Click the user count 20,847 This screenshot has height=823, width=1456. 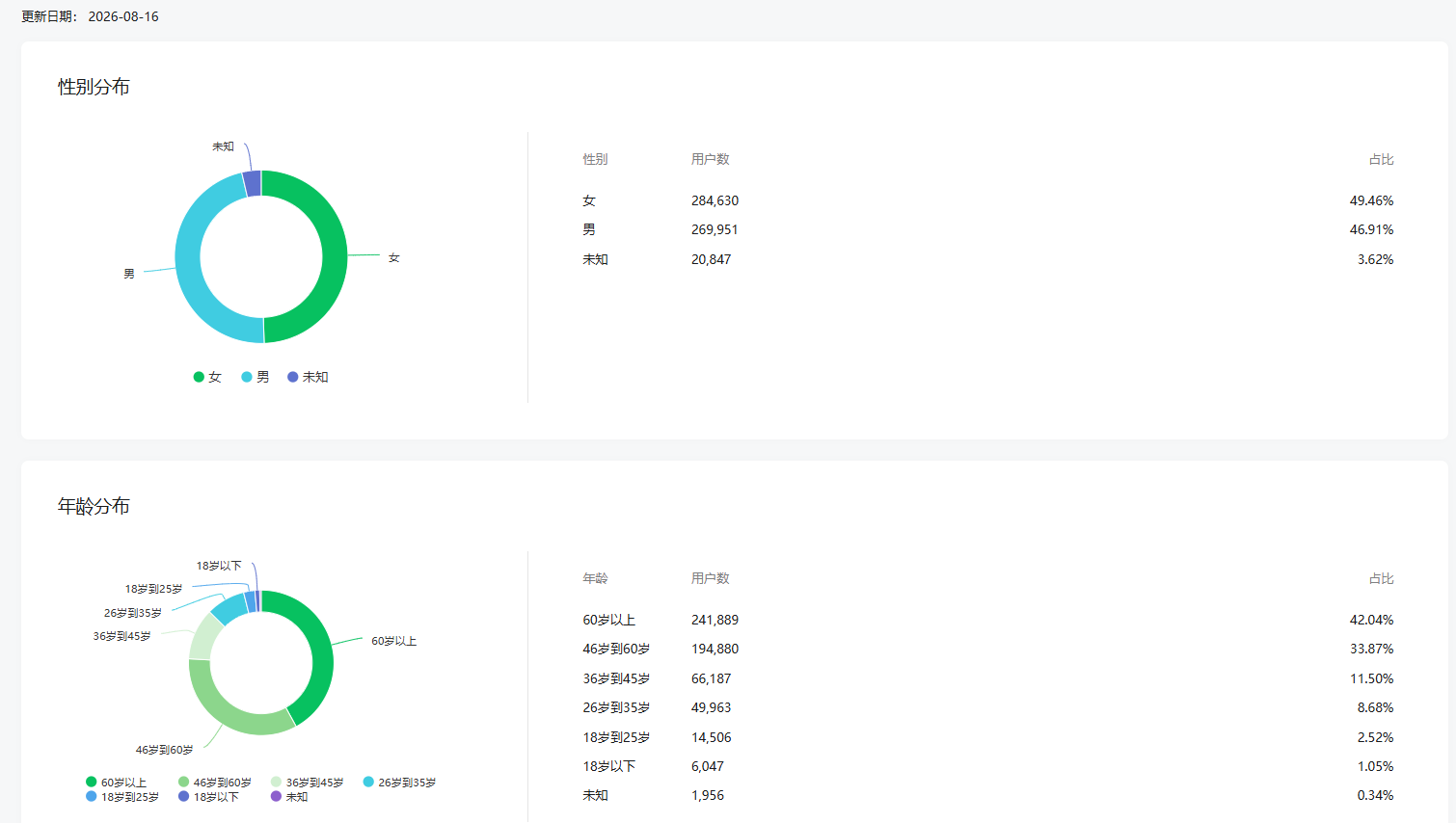(711, 259)
